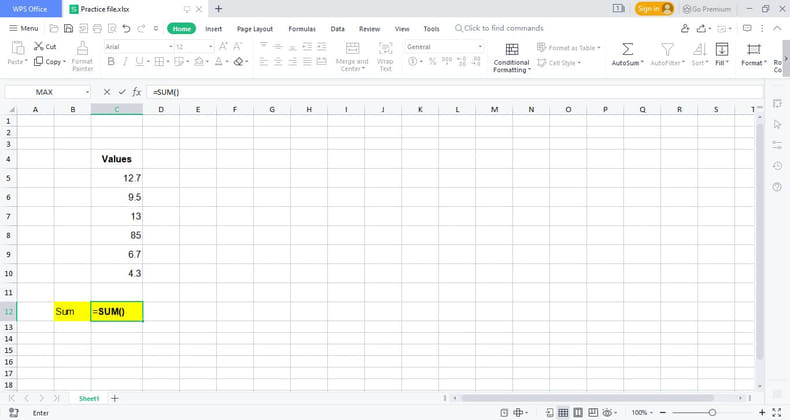Image resolution: width=790 pixels, height=420 pixels.
Task: Click the zoom slider handle
Action: click(712, 412)
